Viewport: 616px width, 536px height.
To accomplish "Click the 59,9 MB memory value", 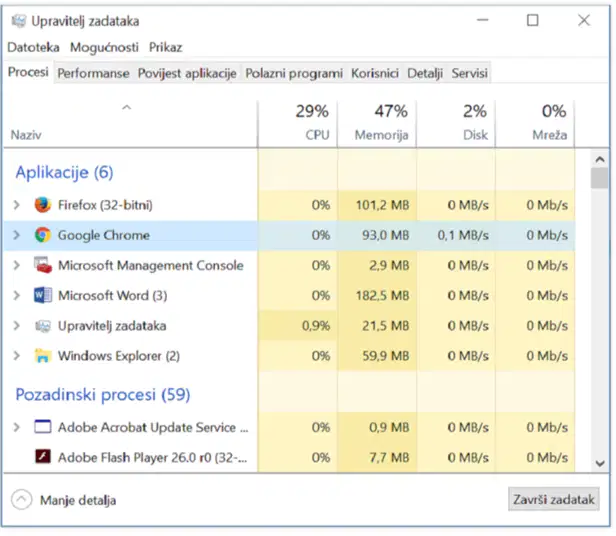I will (x=385, y=356).
